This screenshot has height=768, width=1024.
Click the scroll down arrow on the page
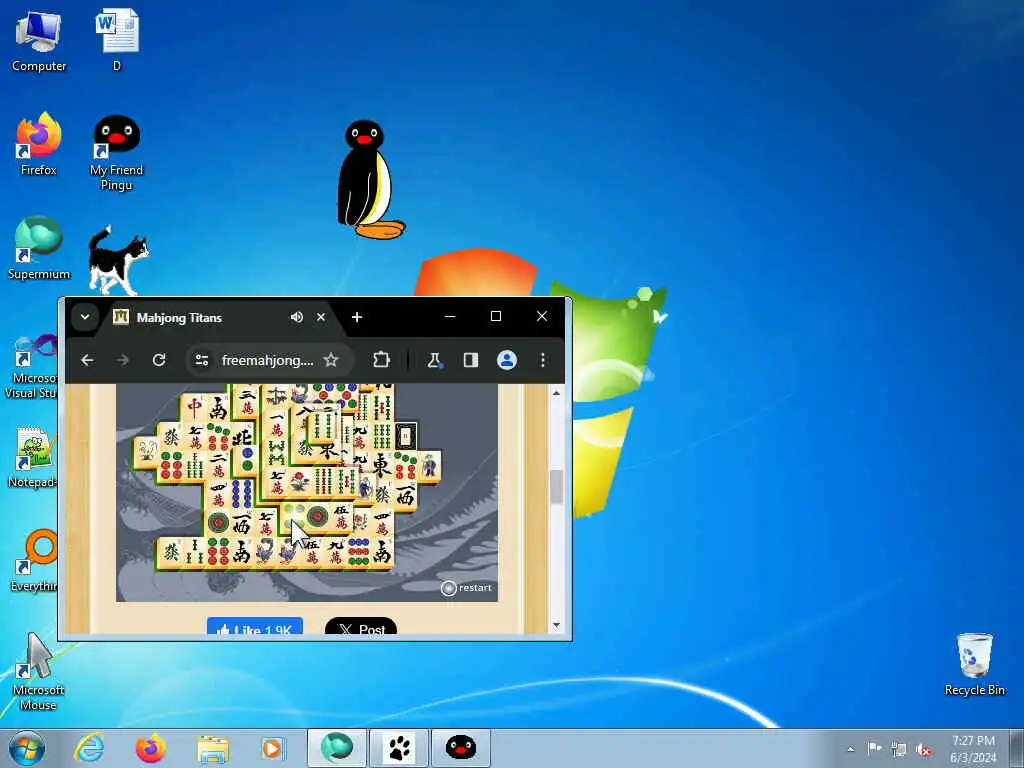click(x=556, y=626)
